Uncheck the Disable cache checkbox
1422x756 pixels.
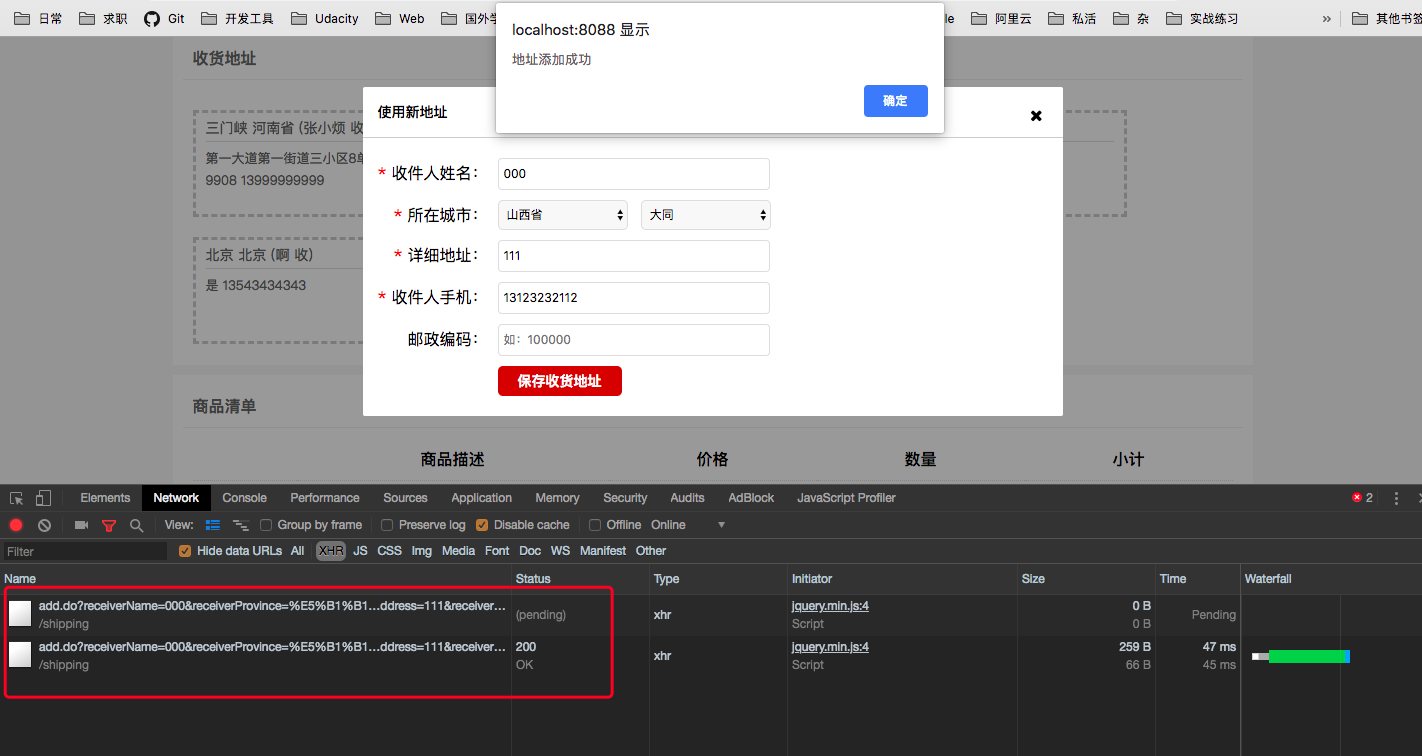coord(482,524)
